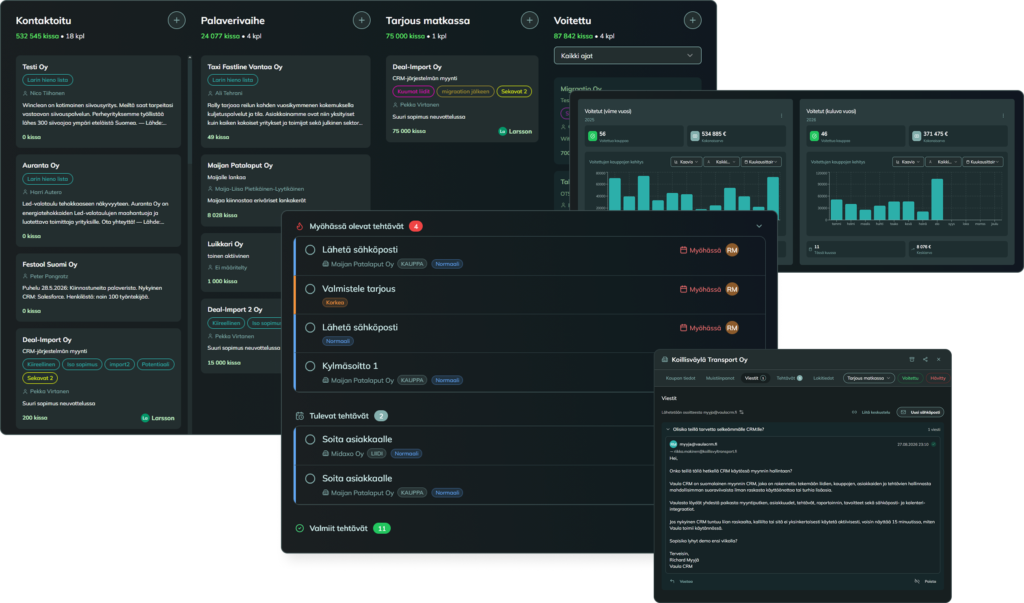Click Vastaa to reply to the email
This screenshot has height=603, width=1024.
(682, 581)
